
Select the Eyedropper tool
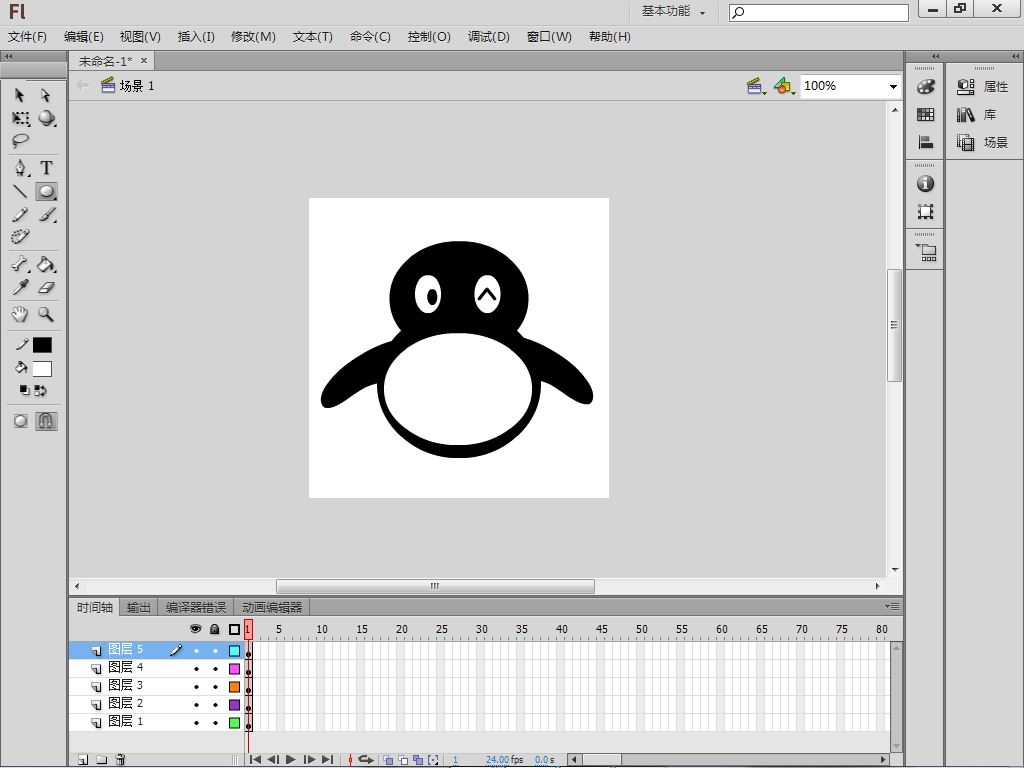point(20,287)
